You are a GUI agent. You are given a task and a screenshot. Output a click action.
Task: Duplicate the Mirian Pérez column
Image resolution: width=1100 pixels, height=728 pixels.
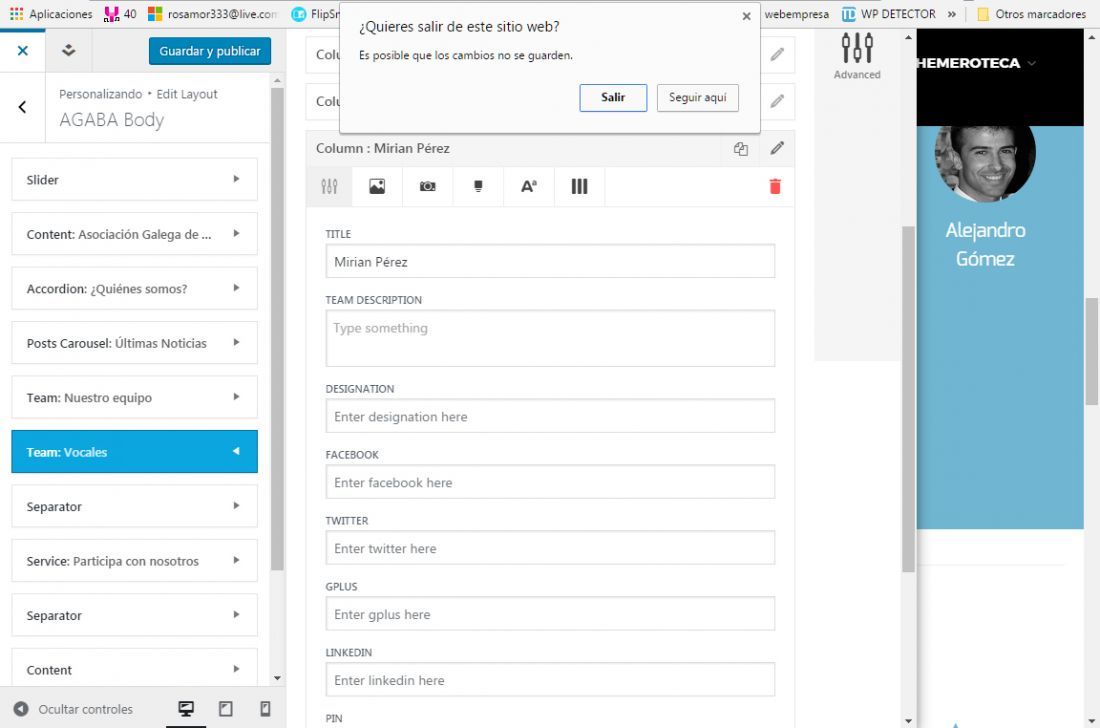(741, 149)
